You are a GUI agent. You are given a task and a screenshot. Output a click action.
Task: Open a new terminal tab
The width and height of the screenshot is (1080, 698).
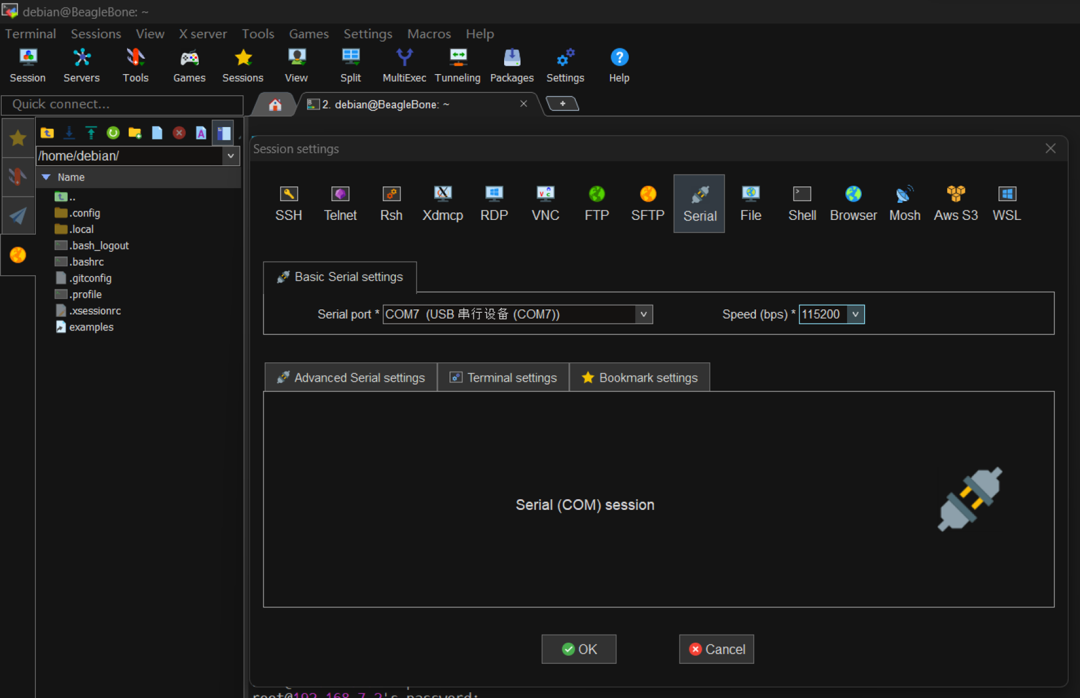(562, 104)
